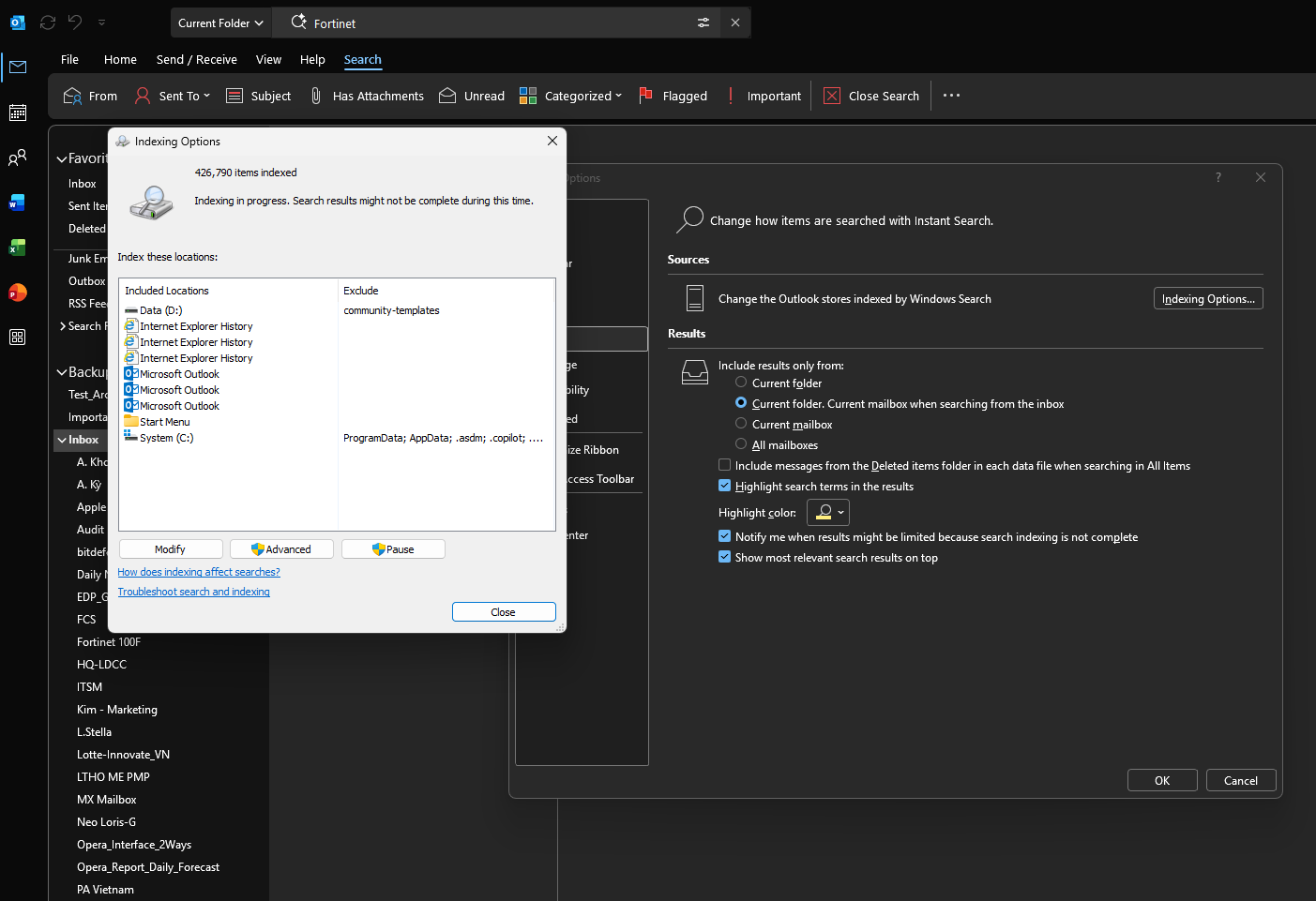Open Current Folder scope dropdown
Screen dimensions: 1316x901
click(x=221, y=23)
